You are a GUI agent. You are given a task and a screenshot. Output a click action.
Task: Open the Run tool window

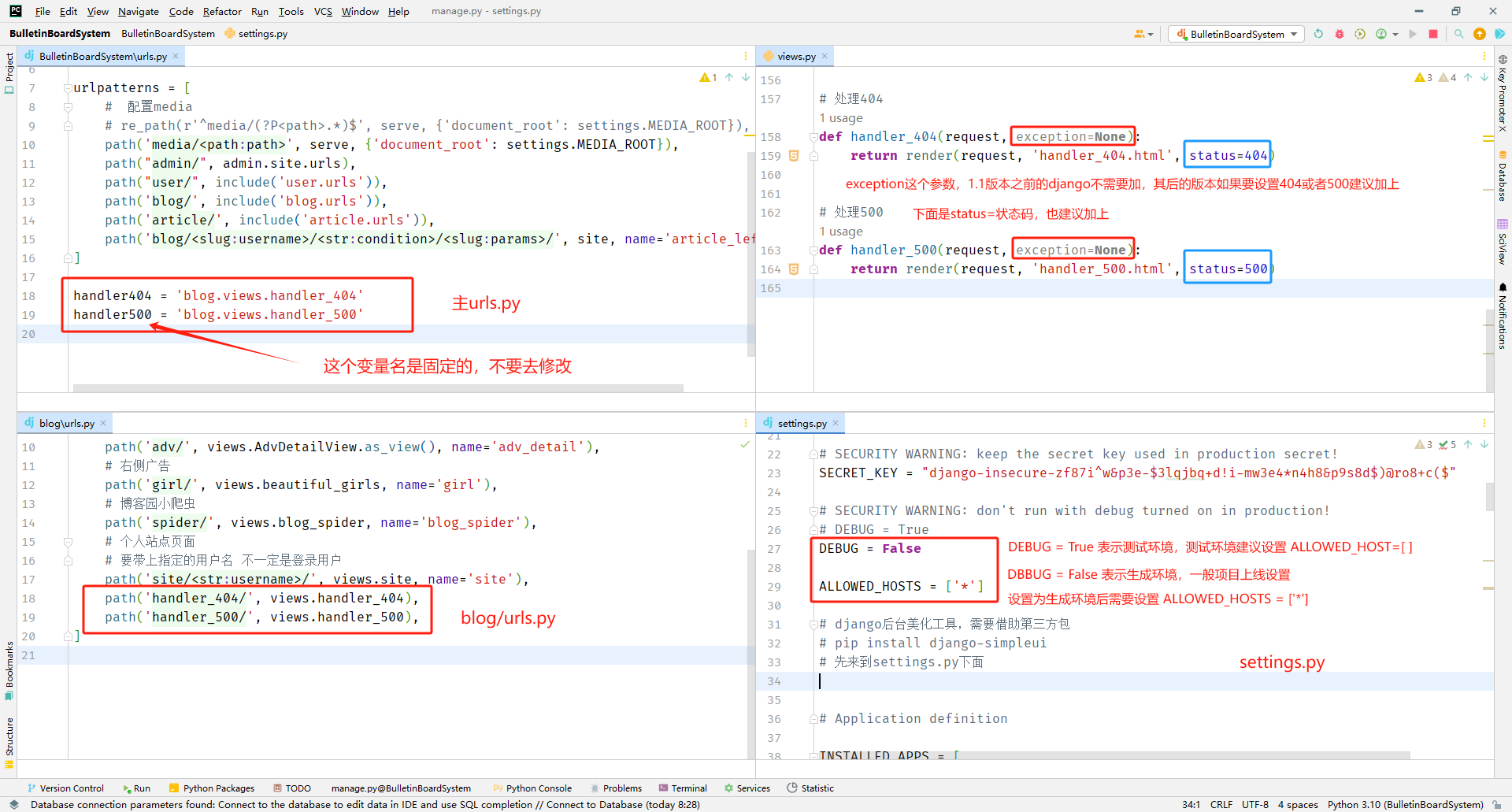pos(136,788)
